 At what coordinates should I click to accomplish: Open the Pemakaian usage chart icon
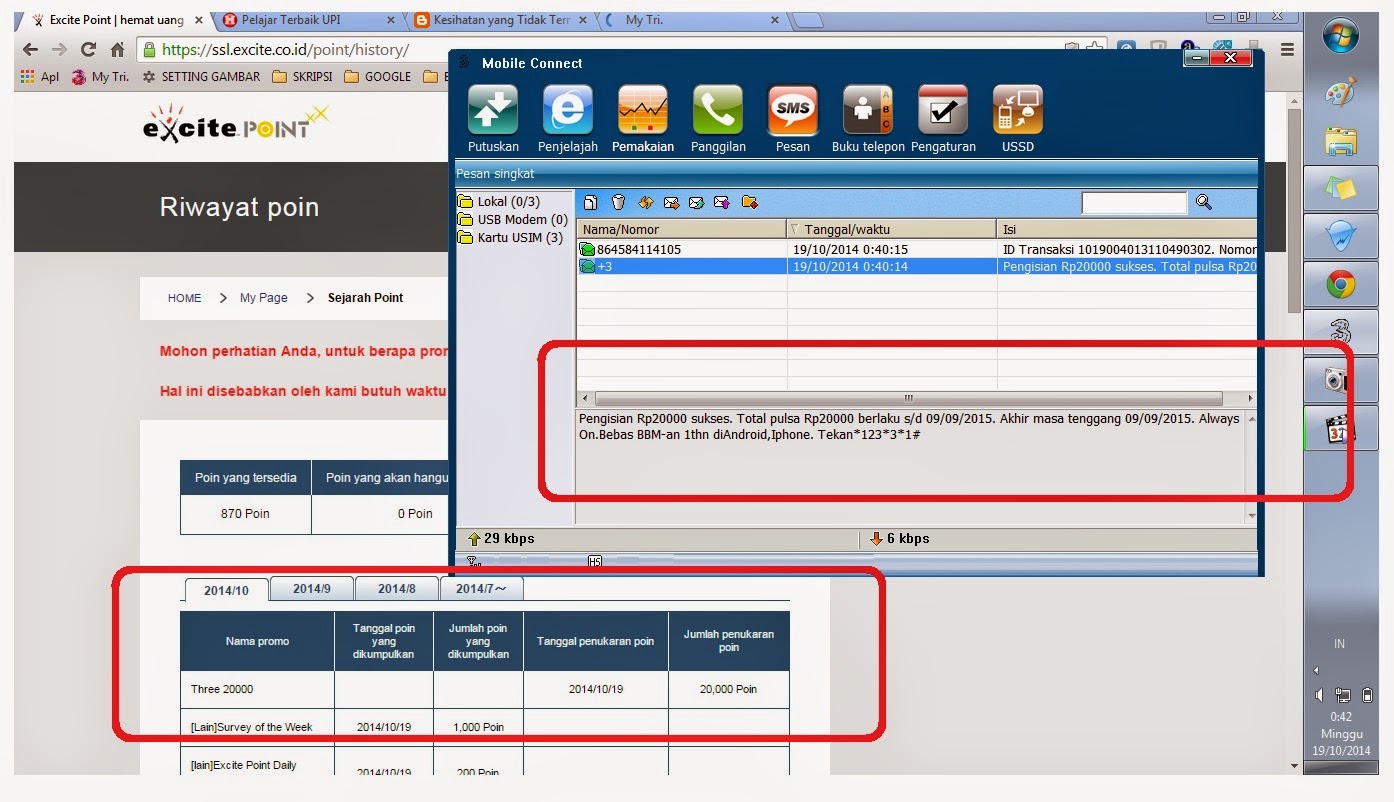coord(643,110)
